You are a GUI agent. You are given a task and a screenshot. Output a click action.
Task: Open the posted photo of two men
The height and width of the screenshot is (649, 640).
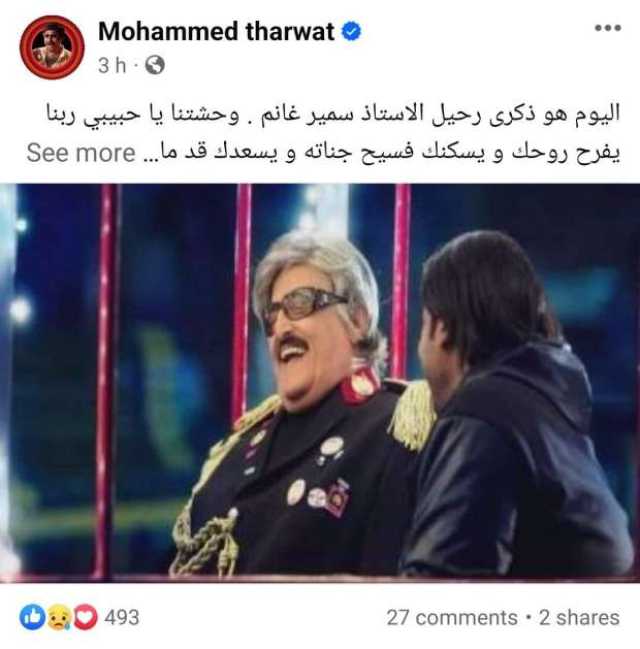[320, 383]
